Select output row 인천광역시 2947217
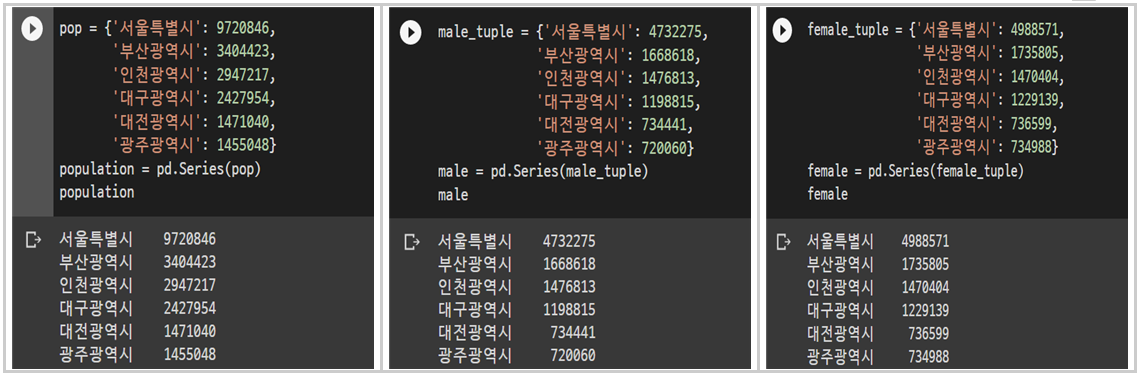The width and height of the screenshot is (1139, 374). click(138, 285)
